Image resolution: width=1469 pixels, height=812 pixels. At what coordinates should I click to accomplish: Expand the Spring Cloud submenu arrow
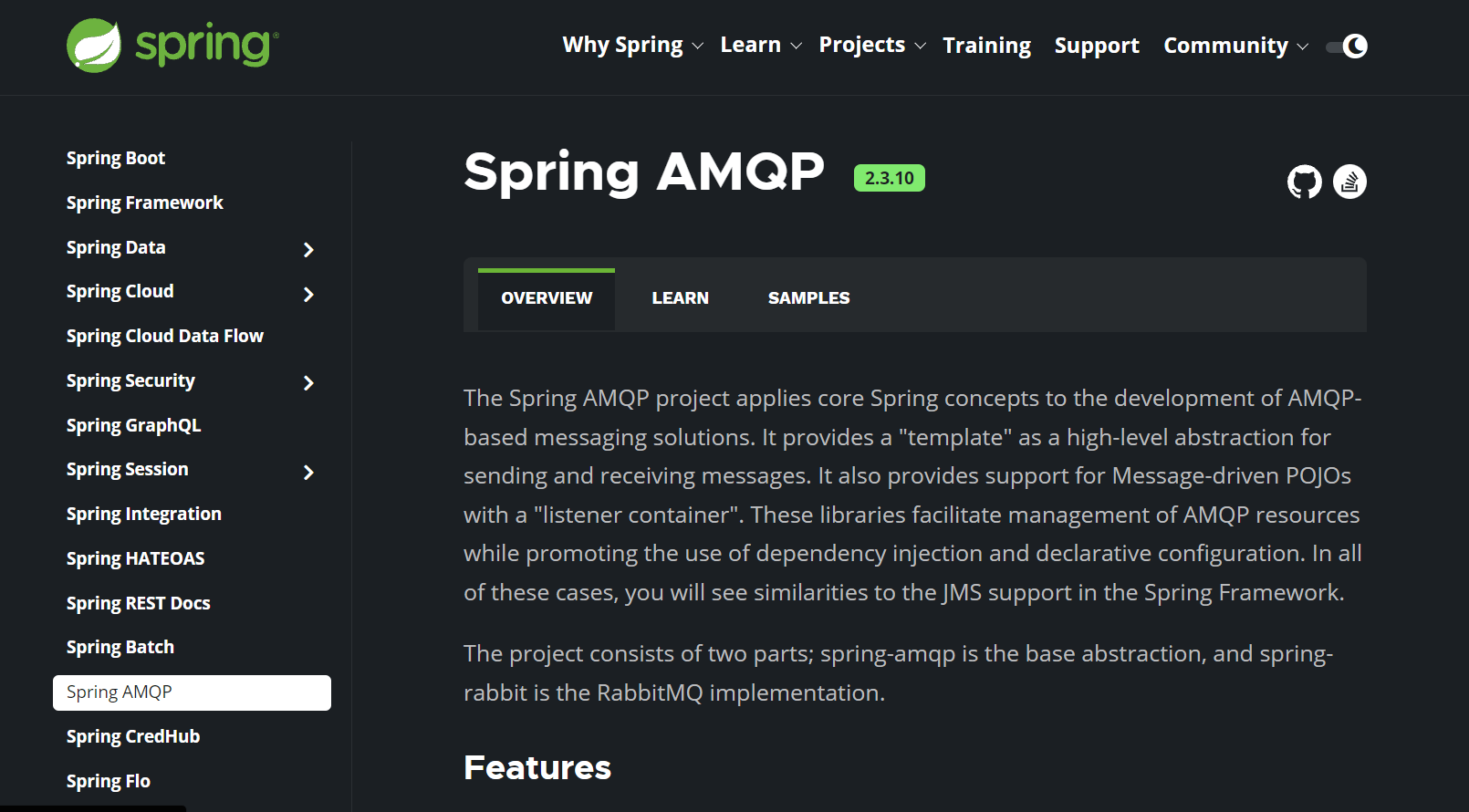tap(308, 294)
